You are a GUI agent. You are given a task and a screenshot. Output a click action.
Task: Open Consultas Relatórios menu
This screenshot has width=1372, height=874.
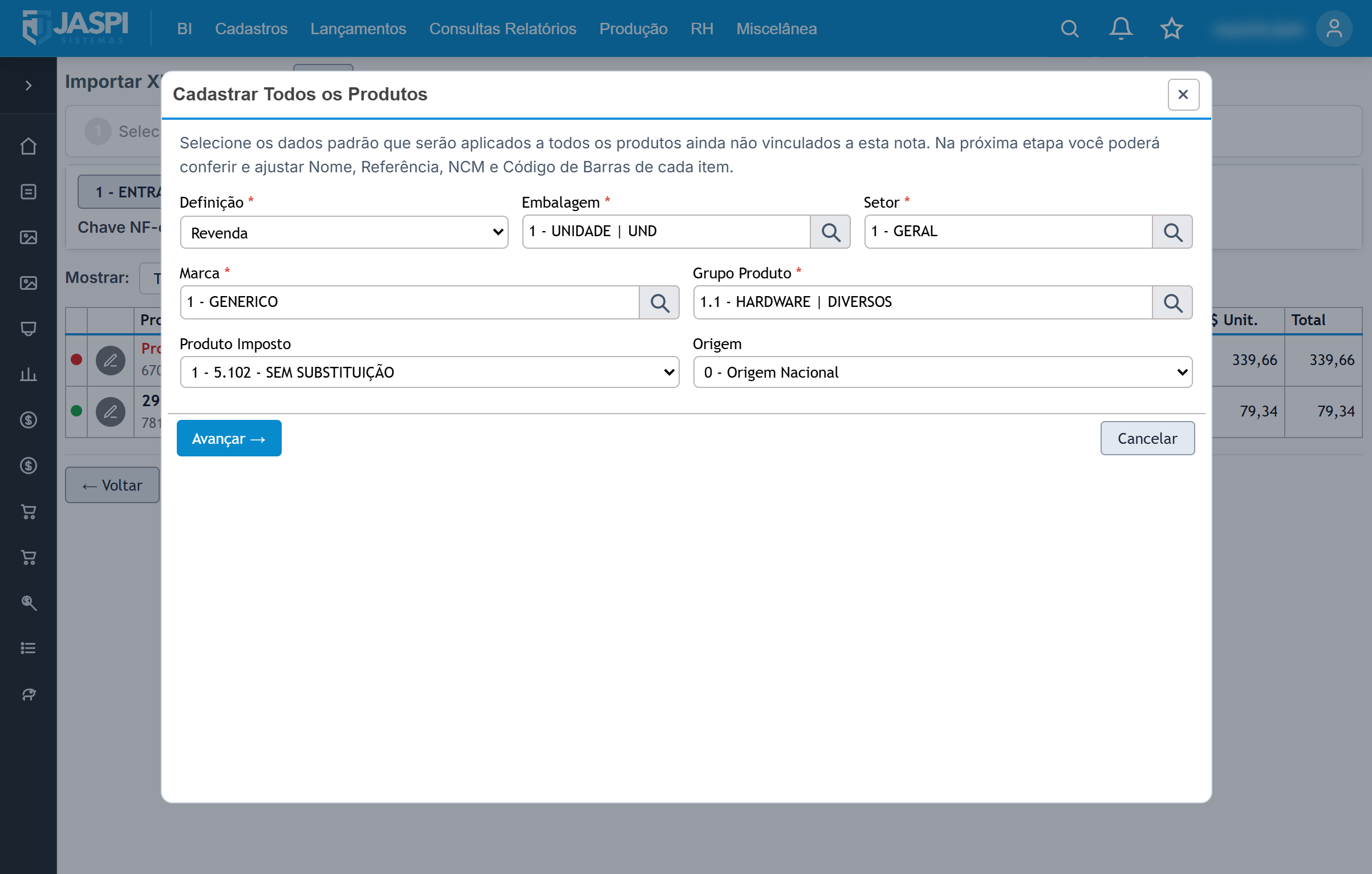[502, 29]
